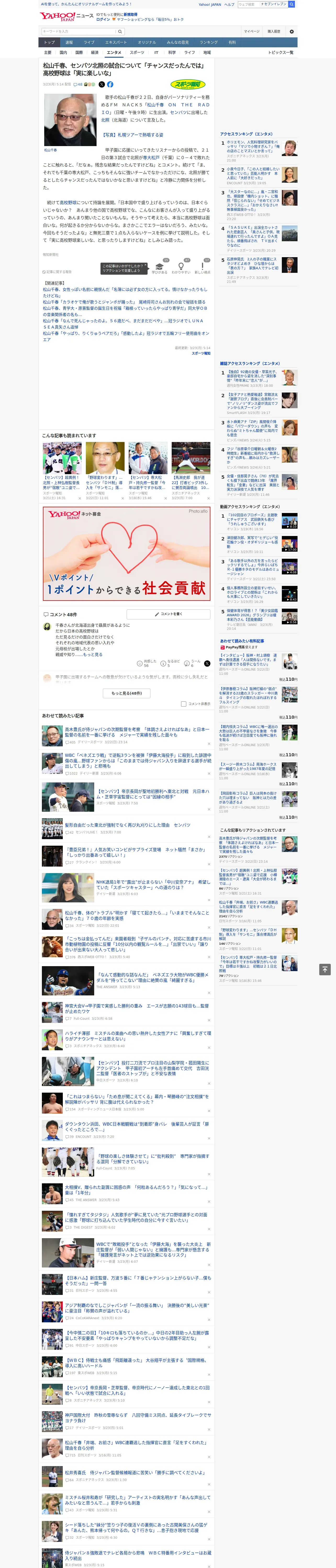Image resolution: width=336 pixels, height=1568 pixels.
Task: Click ログイン link in header
Action: (103, 20)
